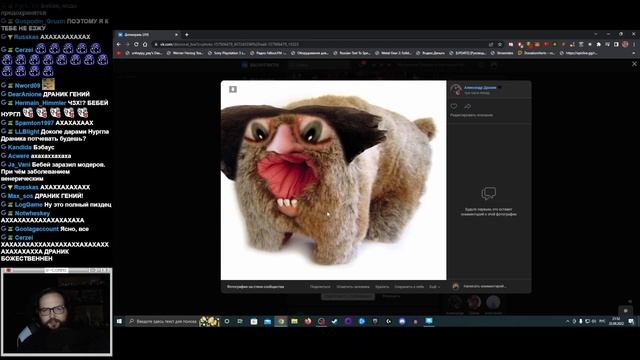Image resolution: width=640 pixels, height=360 pixels.
Task: Like the photo with the heart icon
Action: point(454,106)
